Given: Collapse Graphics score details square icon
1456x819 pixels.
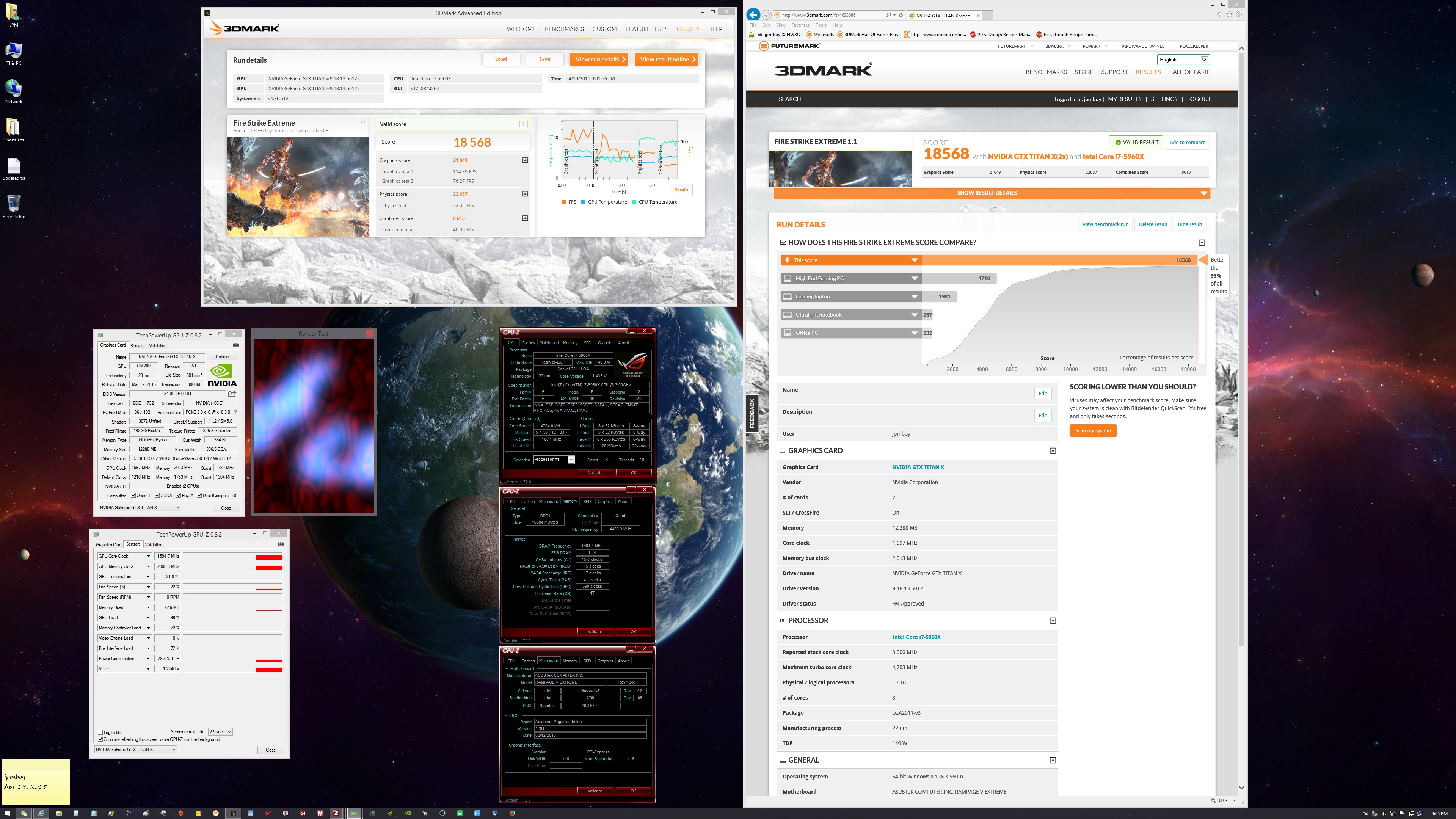Looking at the screenshot, I should coord(524,160).
